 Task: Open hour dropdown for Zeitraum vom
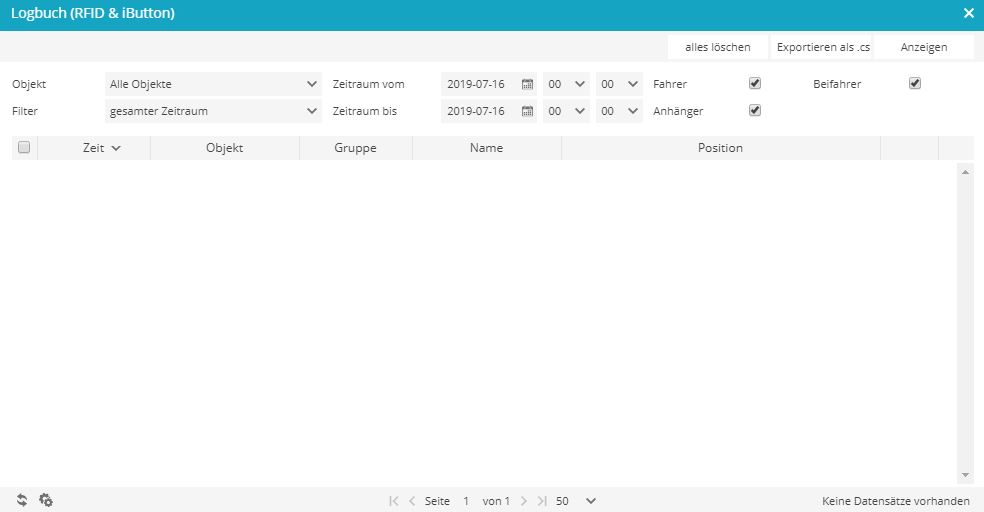coord(566,84)
